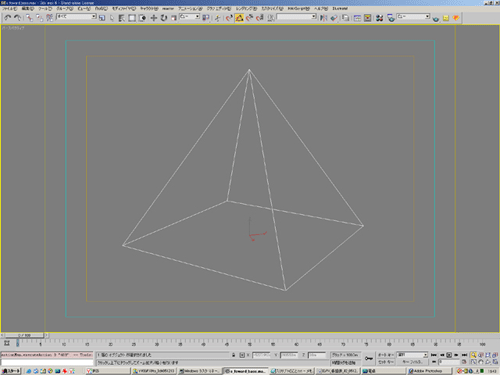The height and width of the screenshot is (375, 500).
Task: Click the white MAXScript mini listener field
Action: point(47,362)
